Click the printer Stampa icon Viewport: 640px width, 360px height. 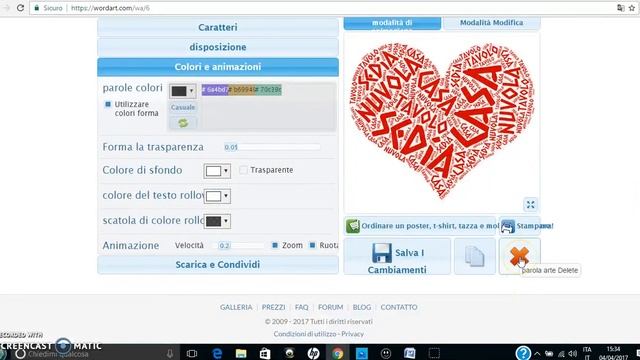click(x=507, y=226)
